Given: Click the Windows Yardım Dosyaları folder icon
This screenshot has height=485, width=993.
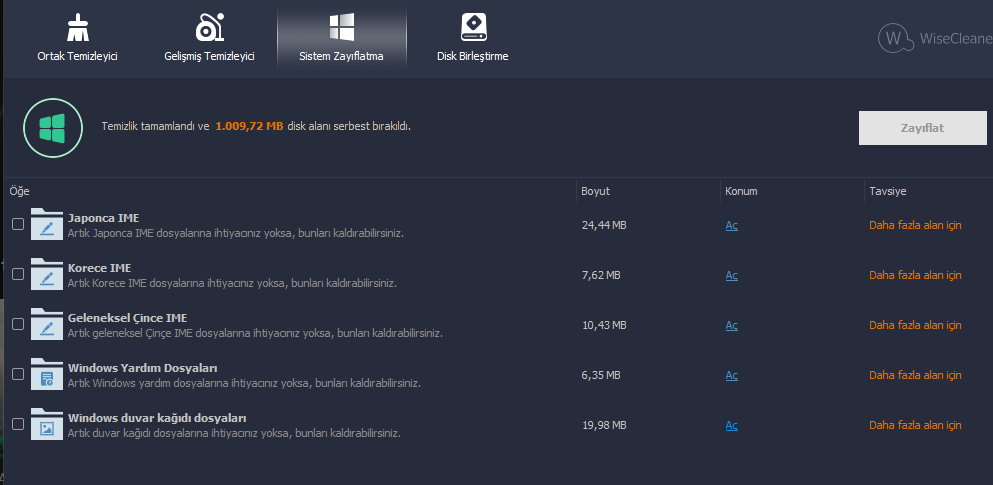Looking at the screenshot, I should click(x=47, y=374).
